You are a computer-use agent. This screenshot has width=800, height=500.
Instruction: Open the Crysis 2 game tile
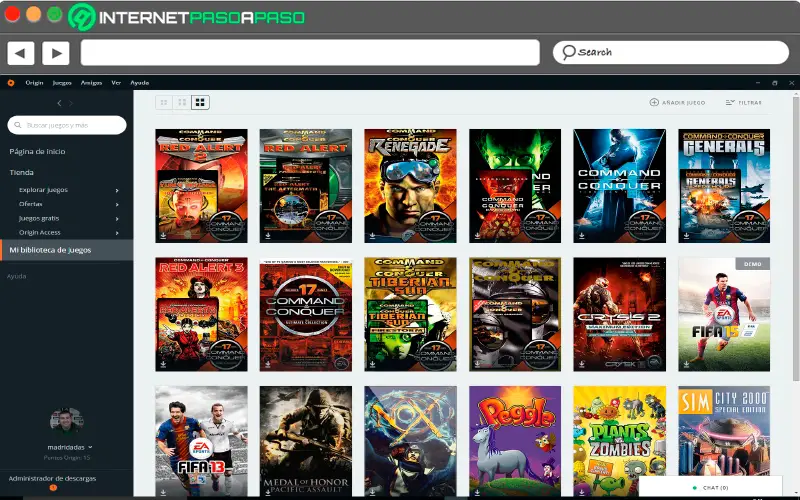pos(619,314)
